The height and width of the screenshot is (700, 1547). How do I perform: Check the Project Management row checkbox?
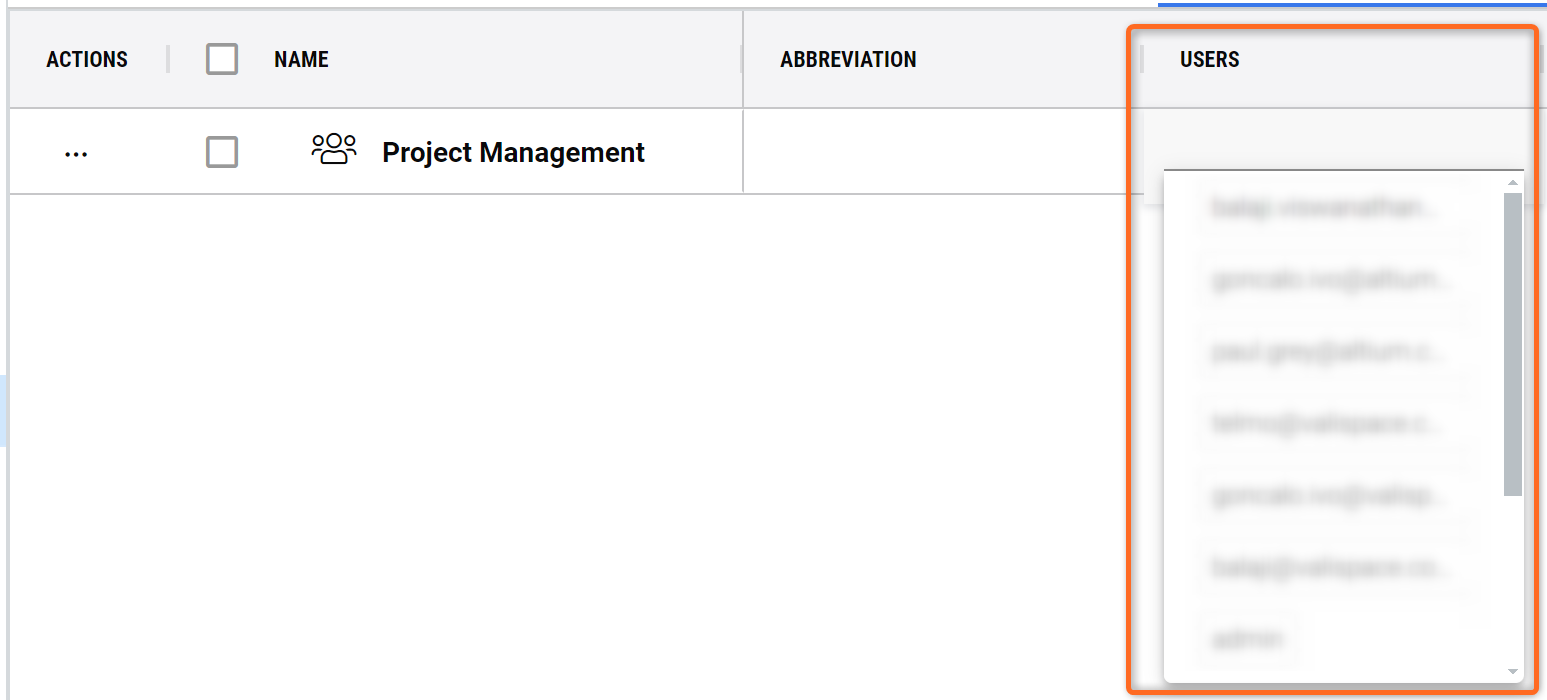(x=222, y=152)
